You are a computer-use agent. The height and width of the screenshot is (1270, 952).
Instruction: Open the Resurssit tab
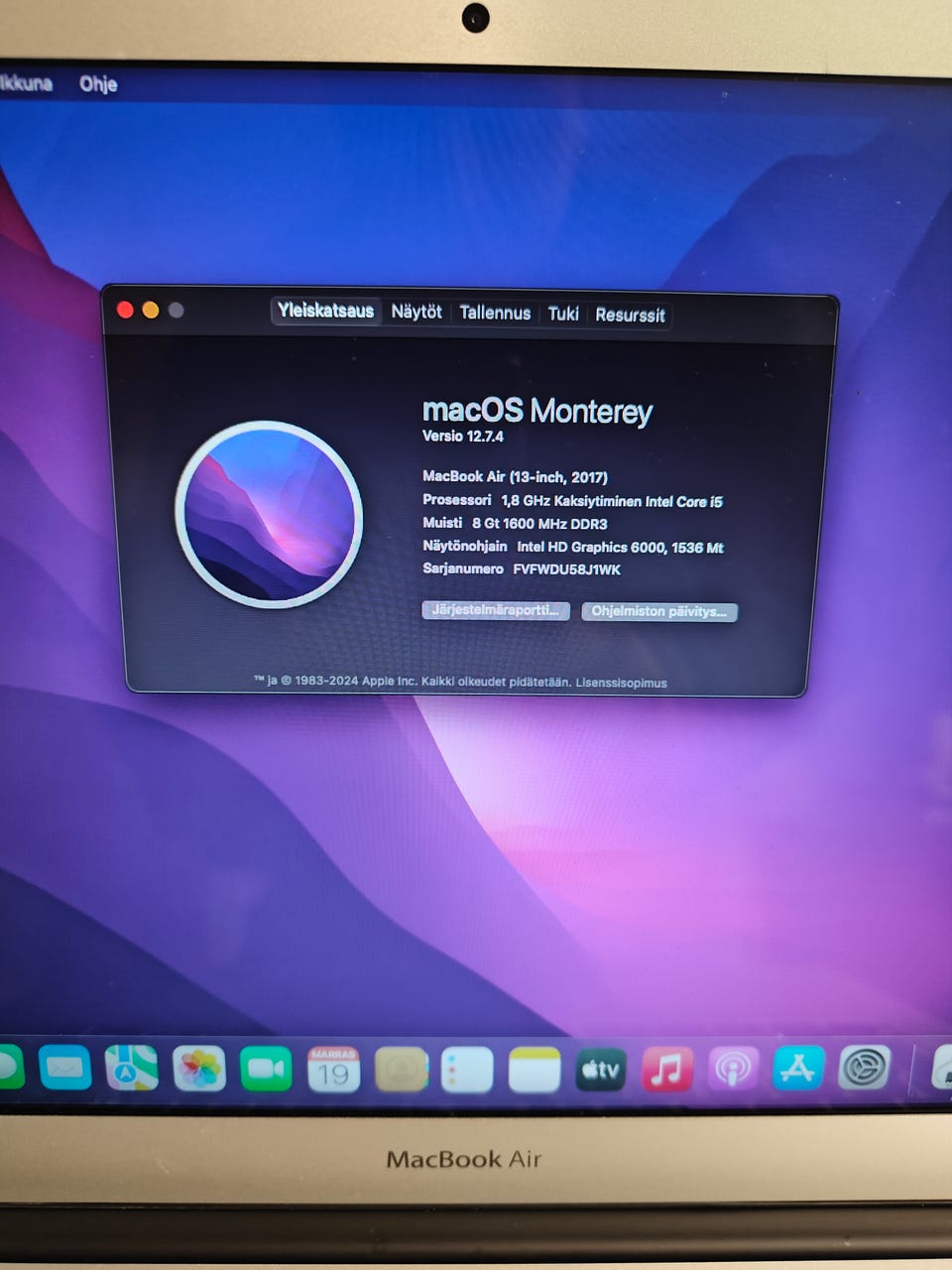point(630,316)
